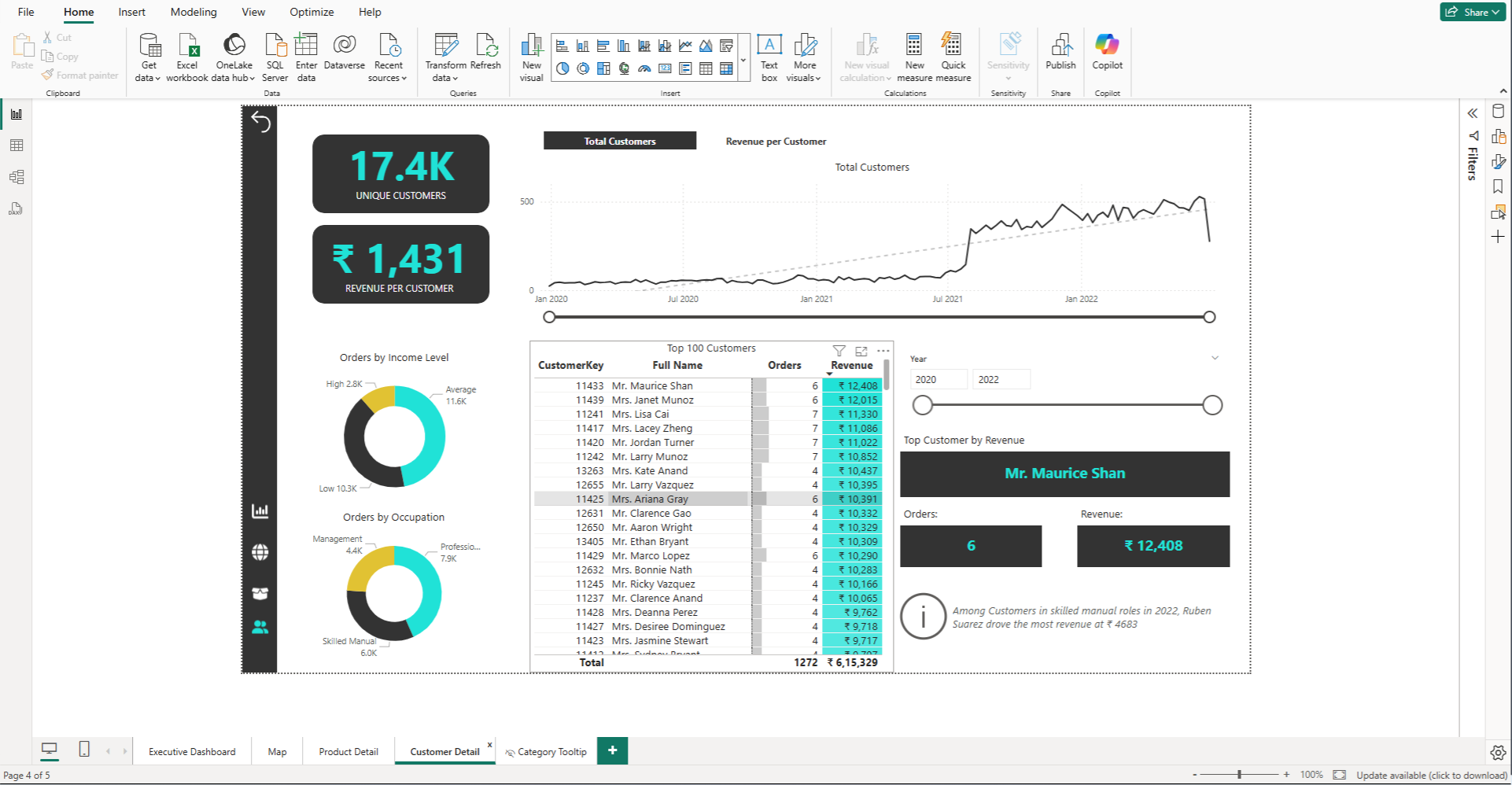Toggle chart to Revenue per Customer
The height and width of the screenshot is (785, 1512).
click(x=776, y=142)
